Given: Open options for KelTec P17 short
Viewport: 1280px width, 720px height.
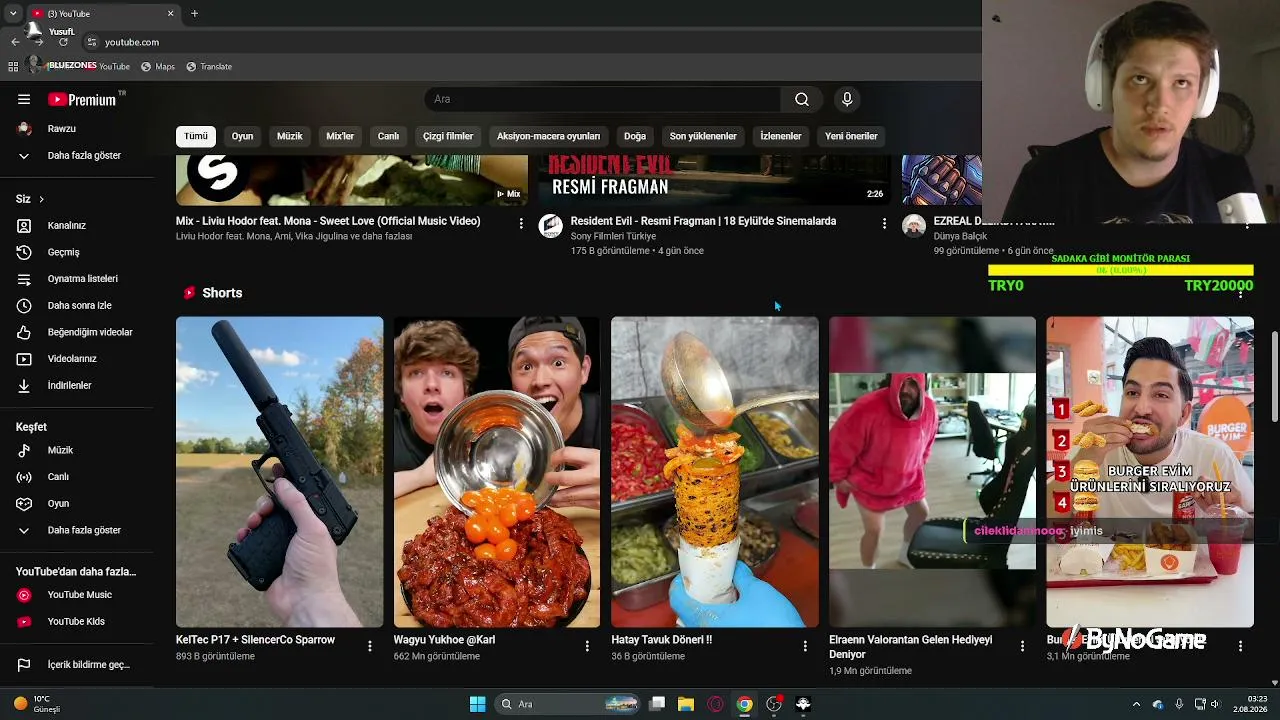Looking at the screenshot, I should click(370, 647).
